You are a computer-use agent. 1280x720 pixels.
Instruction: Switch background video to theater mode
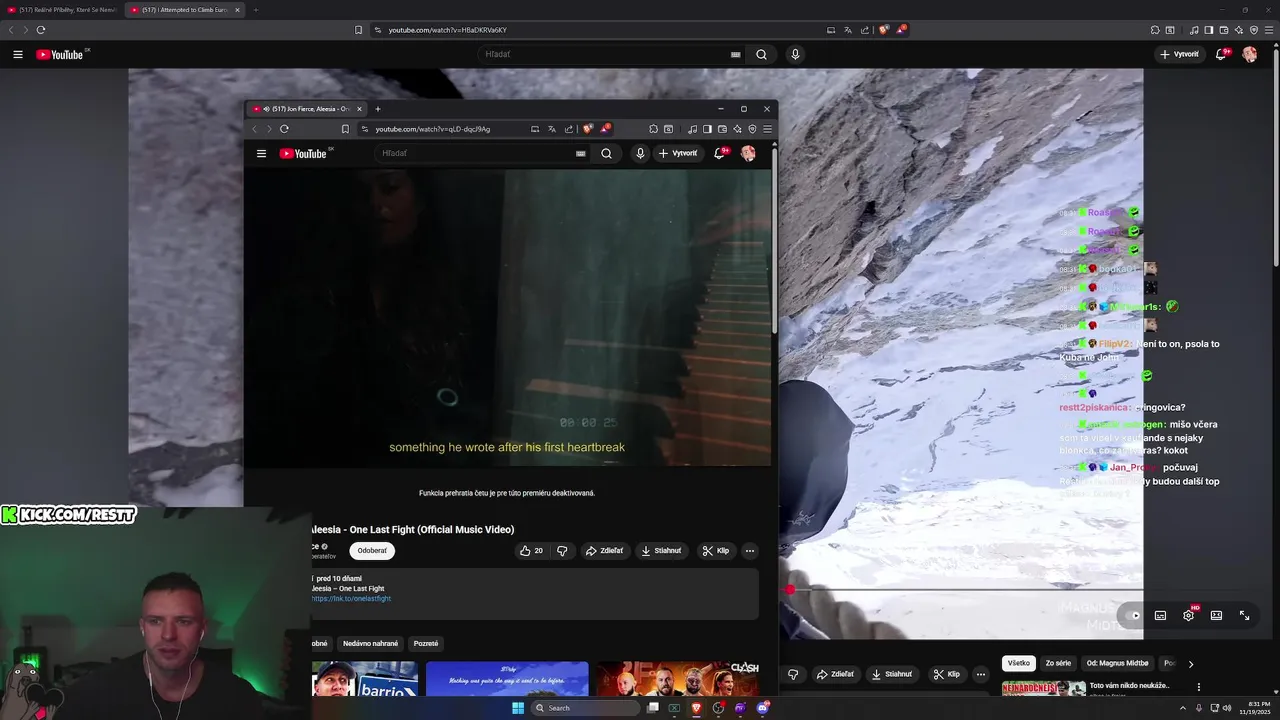tap(1216, 615)
